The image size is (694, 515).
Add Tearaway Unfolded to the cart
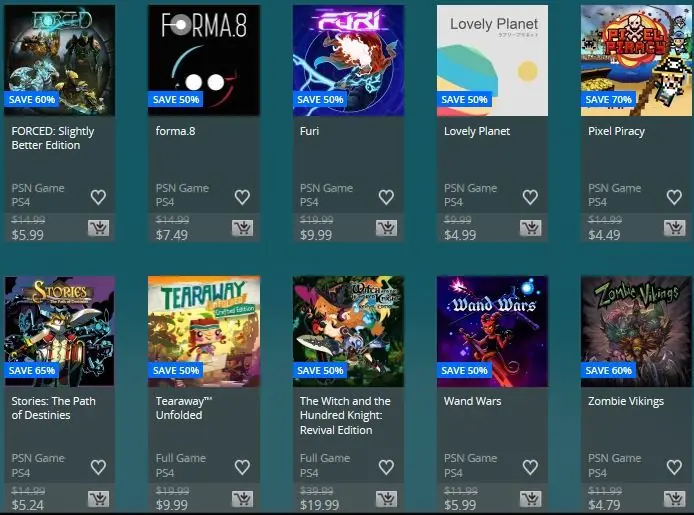click(243, 499)
